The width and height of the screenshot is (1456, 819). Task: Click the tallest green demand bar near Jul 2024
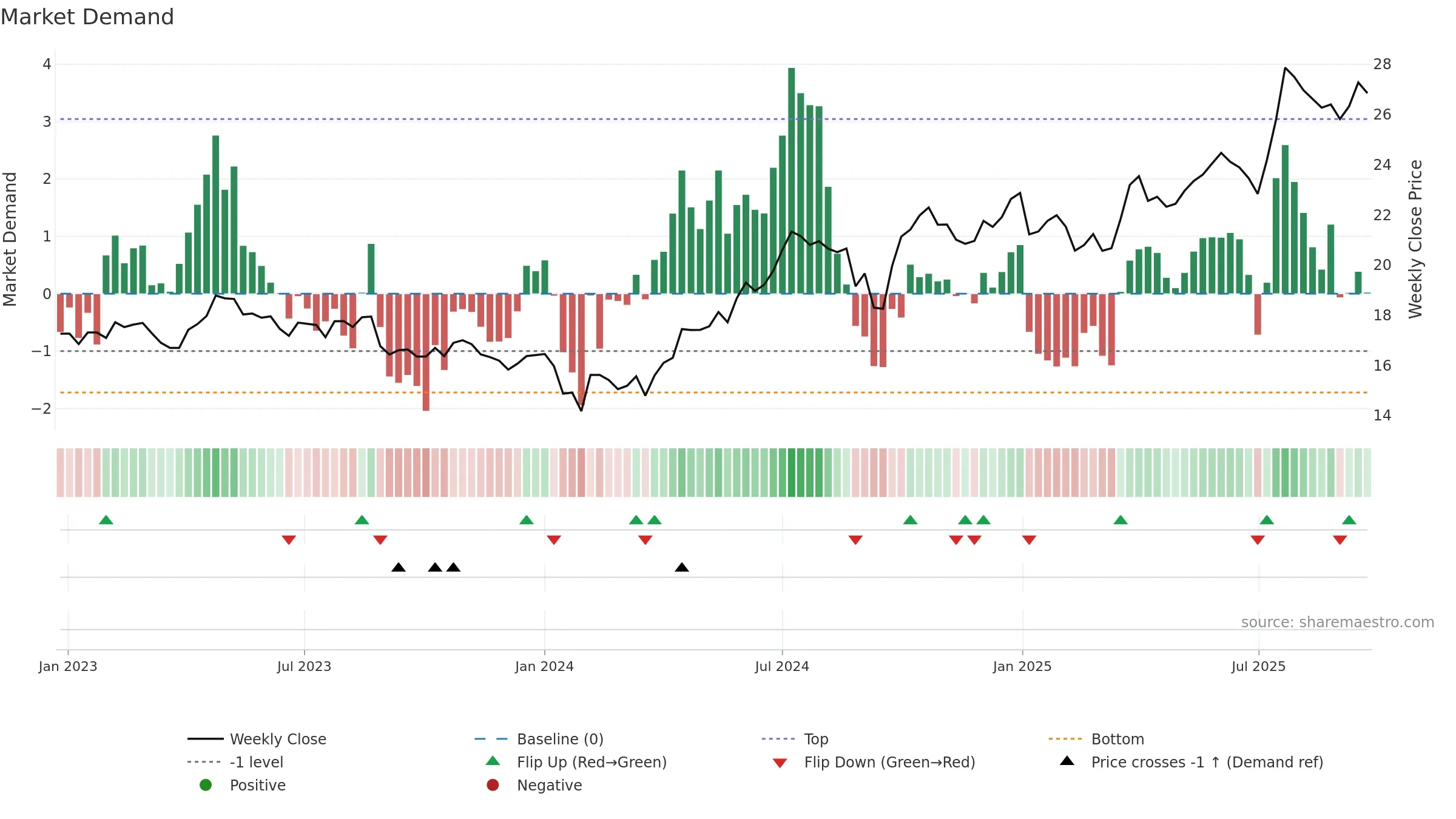(791, 181)
